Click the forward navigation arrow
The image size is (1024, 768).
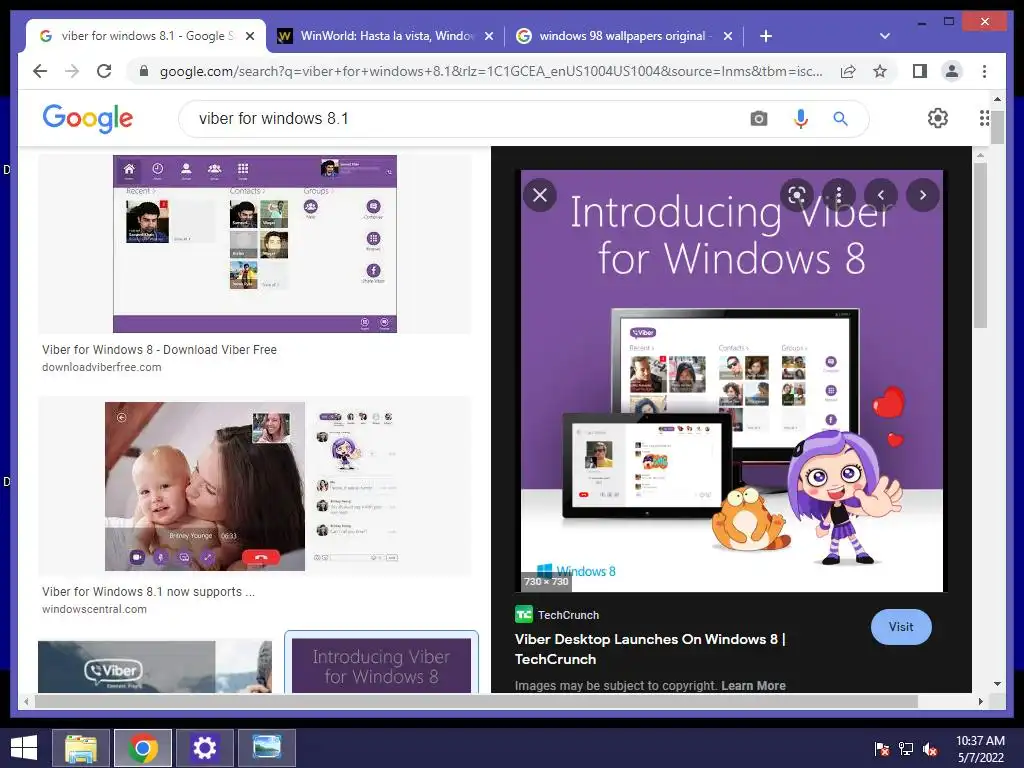click(72, 71)
